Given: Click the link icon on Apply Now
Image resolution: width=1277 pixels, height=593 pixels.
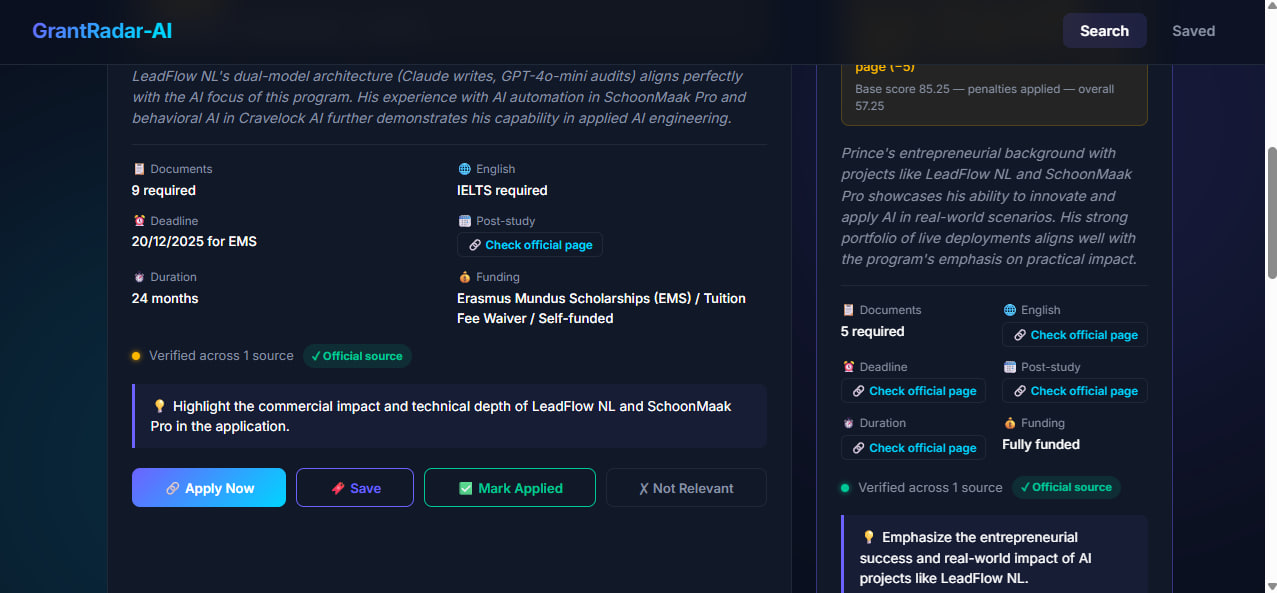Looking at the screenshot, I should pos(172,488).
